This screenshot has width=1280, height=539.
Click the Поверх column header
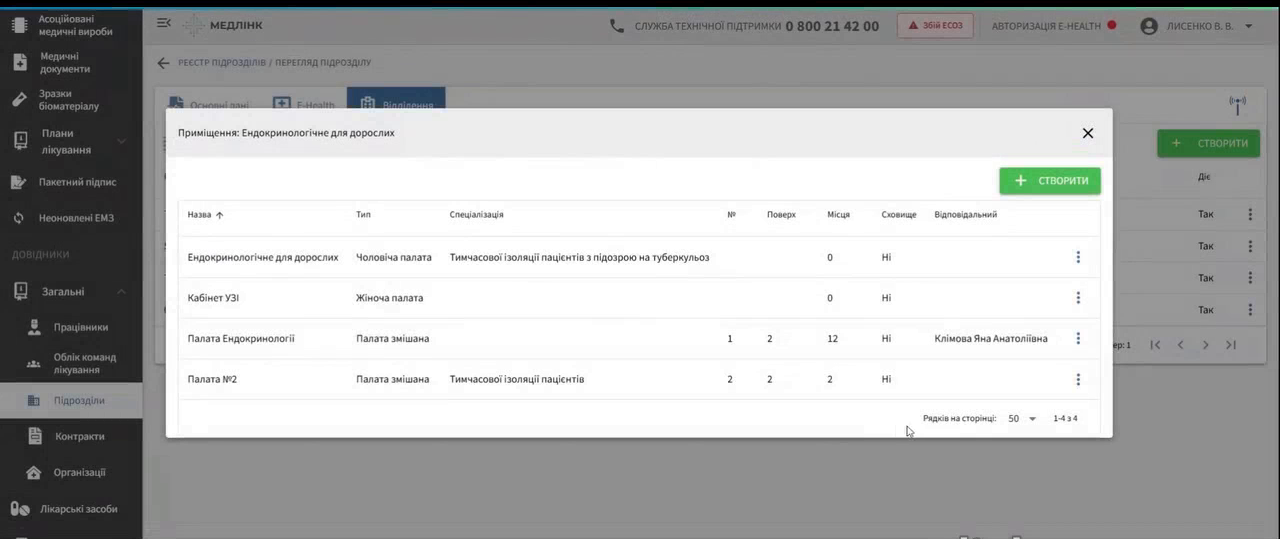pyautogui.click(x=781, y=215)
